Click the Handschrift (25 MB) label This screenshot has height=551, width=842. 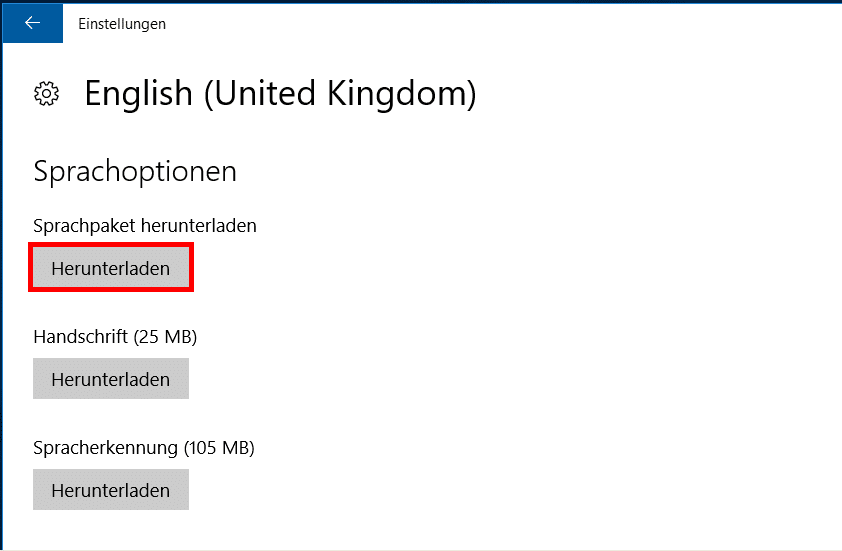(x=115, y=337)
